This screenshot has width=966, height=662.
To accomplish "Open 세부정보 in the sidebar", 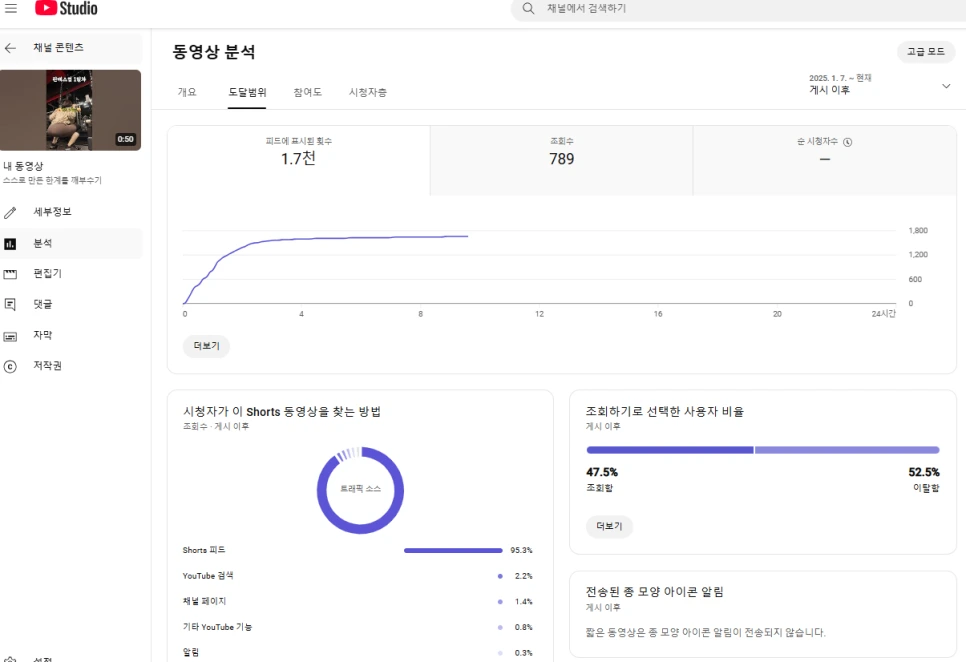I will click(71, 212).
